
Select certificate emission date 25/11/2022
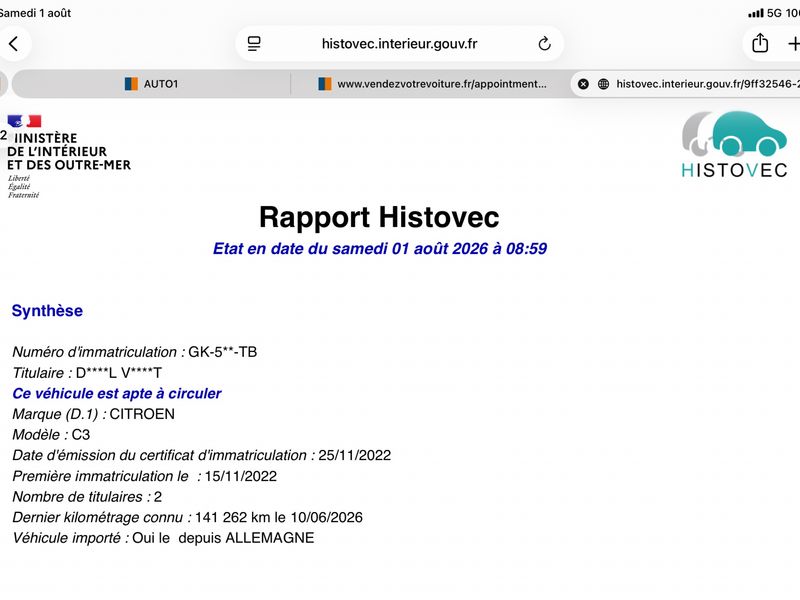[355, 455]
